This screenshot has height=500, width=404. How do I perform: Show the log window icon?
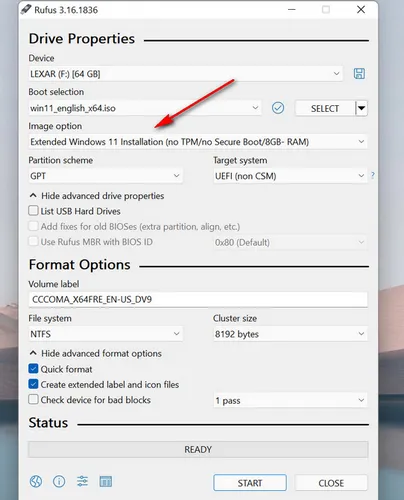click(106, 481)
